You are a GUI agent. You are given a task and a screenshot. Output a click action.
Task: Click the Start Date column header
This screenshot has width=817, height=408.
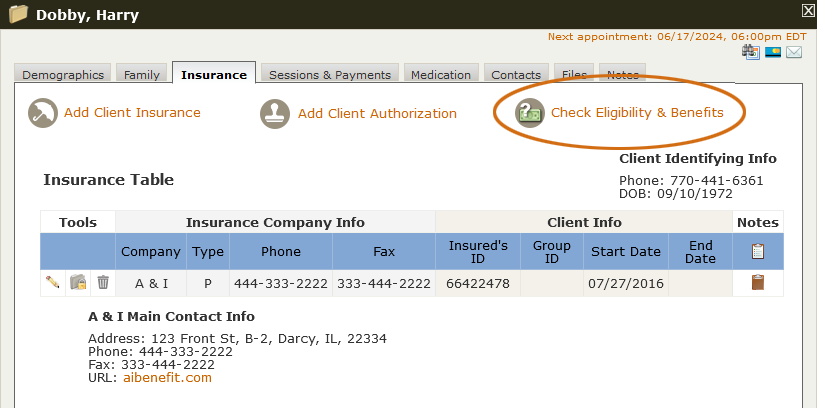point(626,252)
